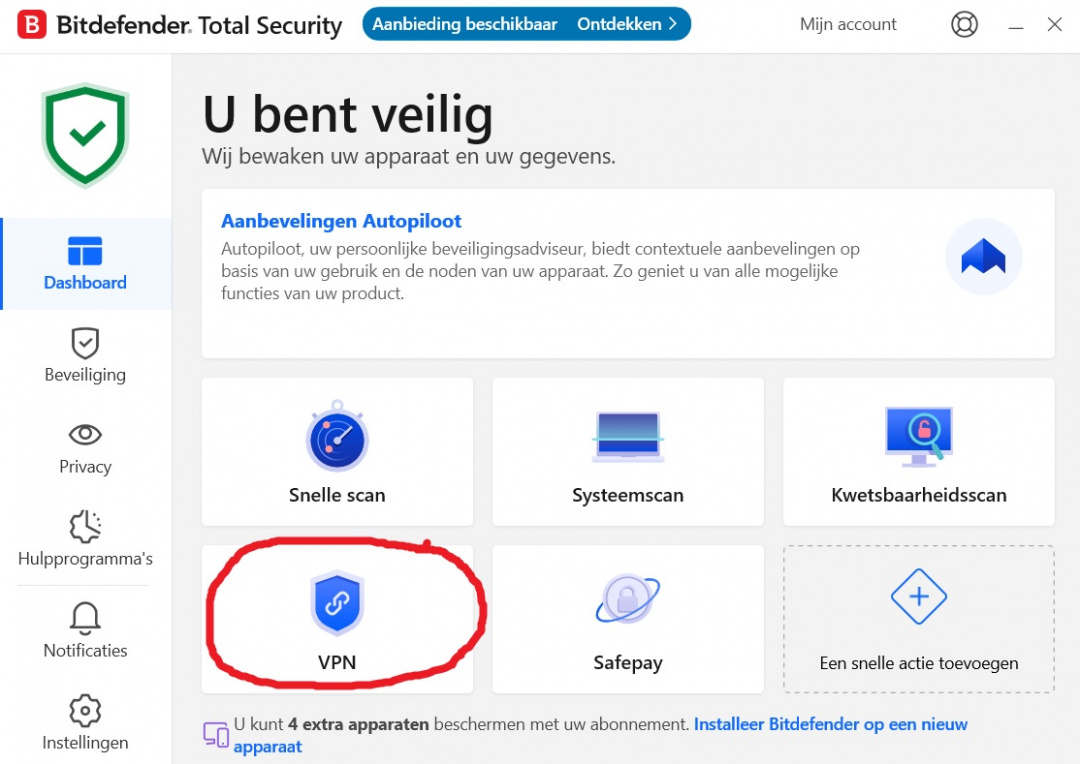Click Aanbevelingen Autopiloot heading link
The image size is (1080, 764).
click(341, 221)
